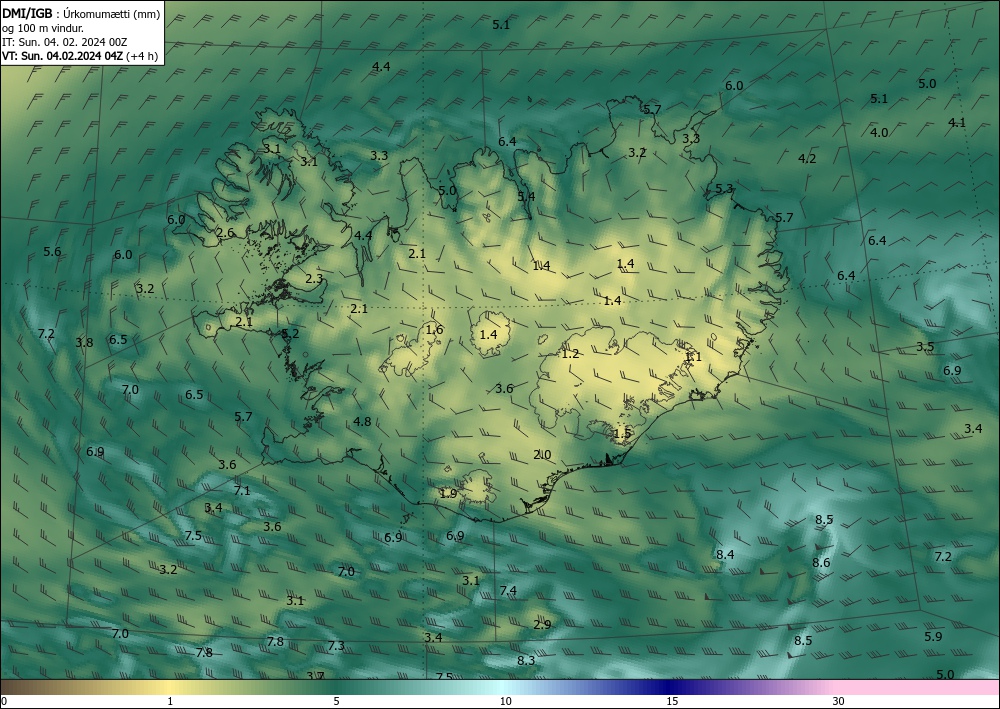Click the 15 label on the color scale
This screenshot has height=709, width=1000.
pos(672,701)
